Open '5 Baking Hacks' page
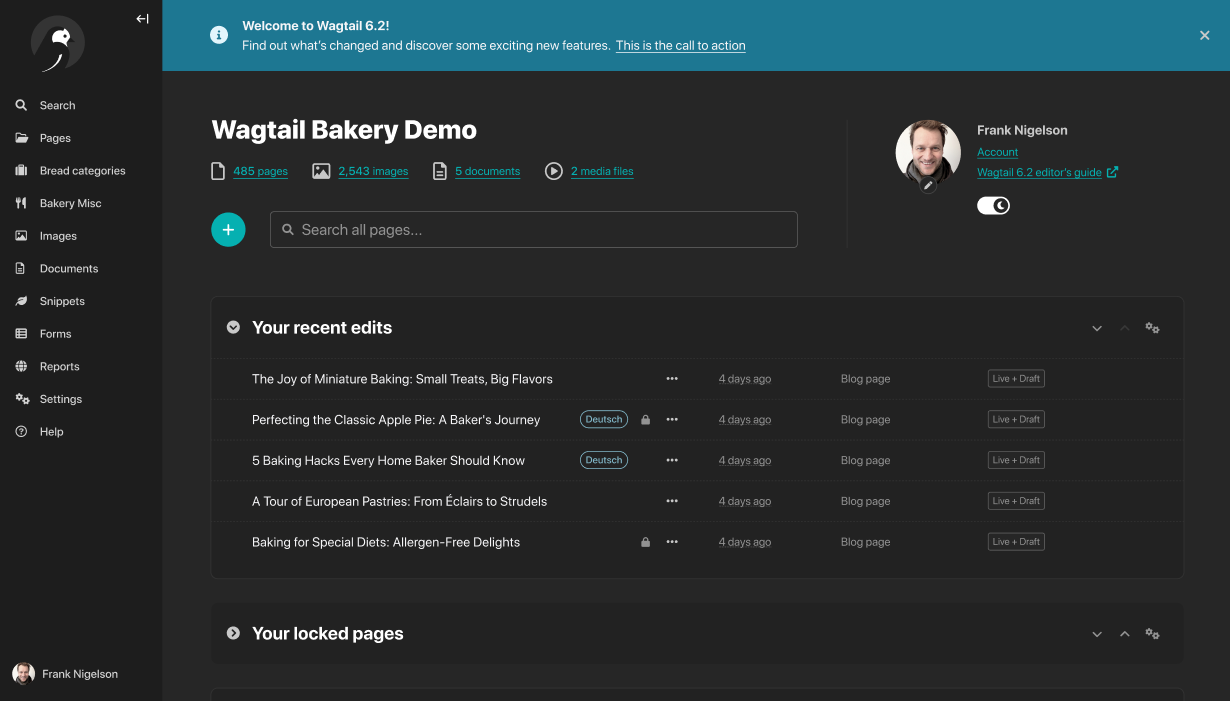1230x701 pixels. (x=388, y=461)
